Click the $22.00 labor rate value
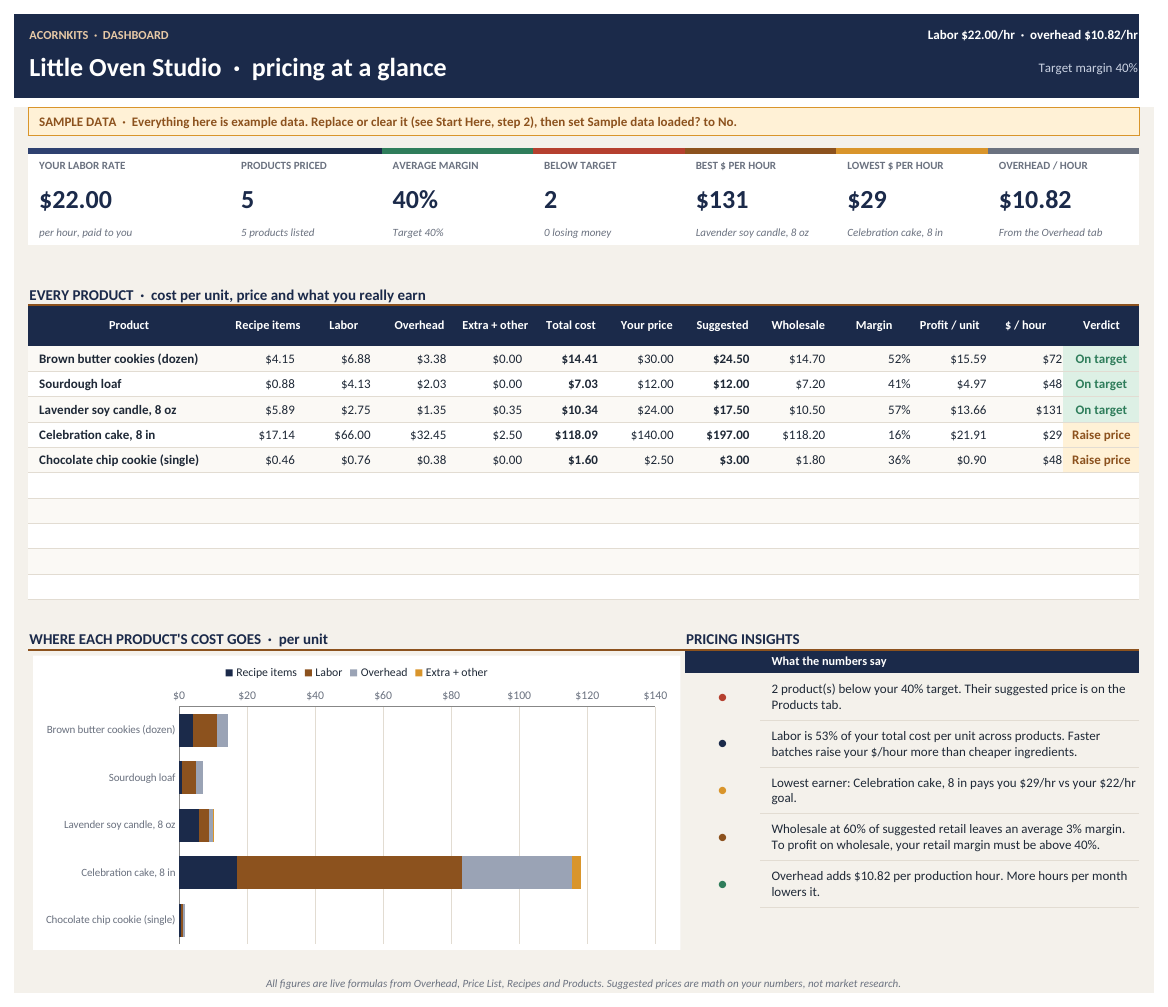Image resolution: width=1168 pixels, height=1007 pixels. pyautogui.click(x=75, y=200)
